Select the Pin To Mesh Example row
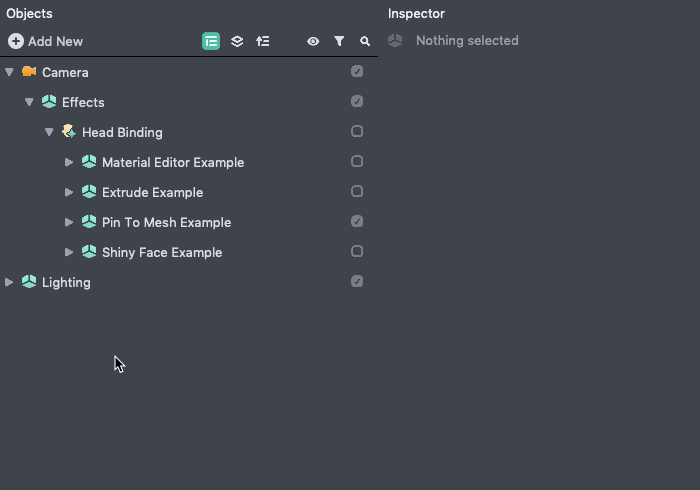Image resolution: width=700 pixels, height=490 pixels. coord(166,222)
